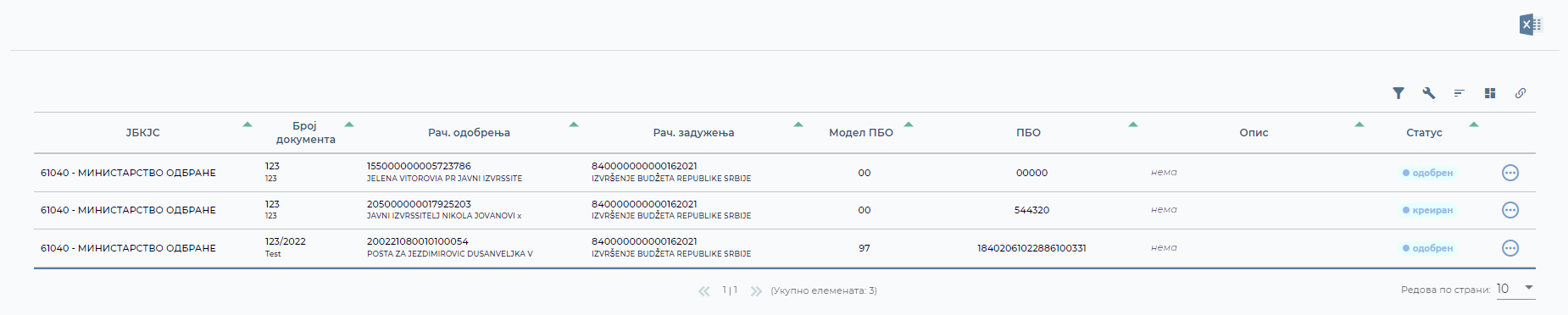The image size is (1568, 315).
Task: Sort by Рач. одобрења column arrow
Action: click(x=574, y=124)
